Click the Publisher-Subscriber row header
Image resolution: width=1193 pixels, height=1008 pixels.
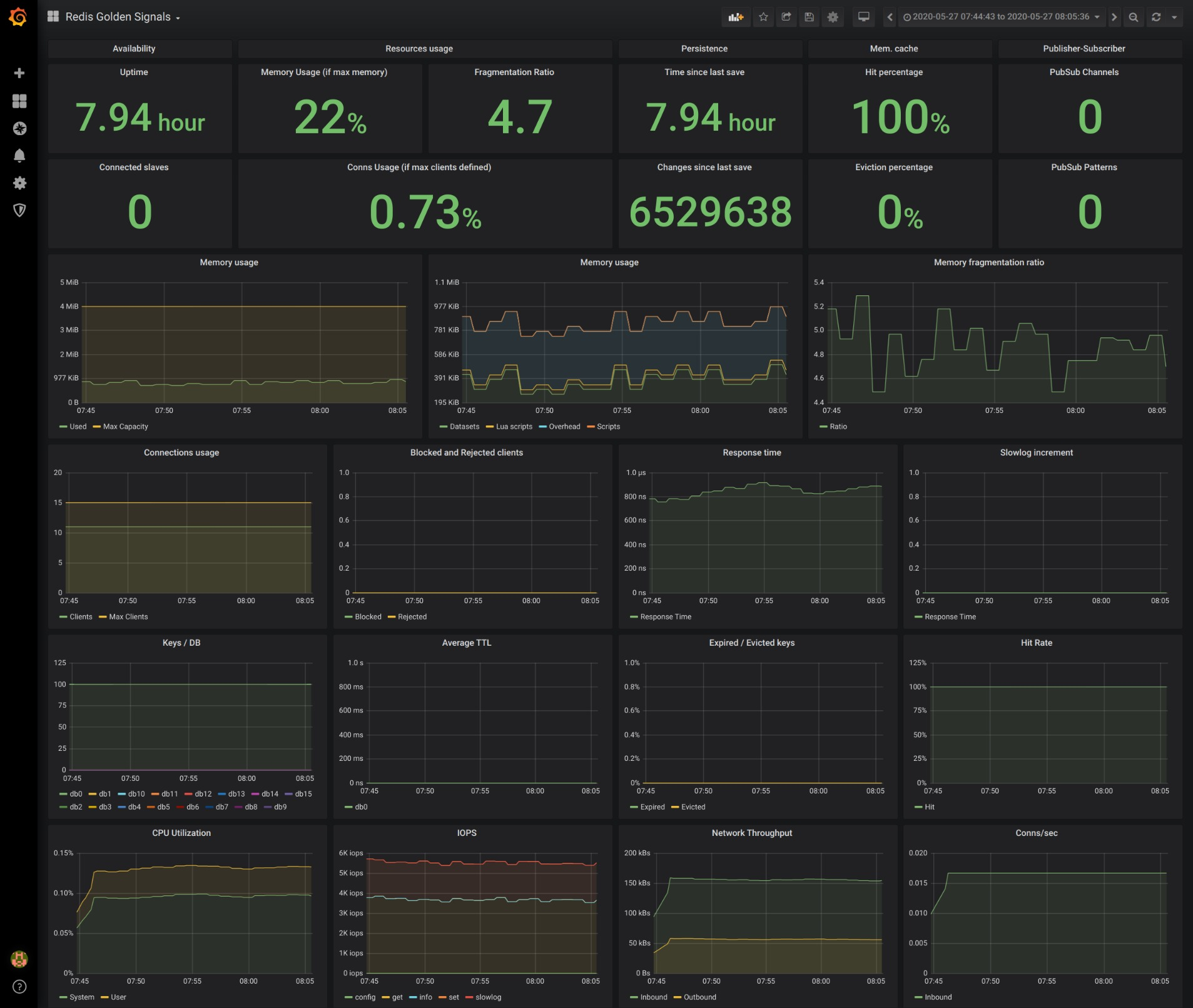1090,49
